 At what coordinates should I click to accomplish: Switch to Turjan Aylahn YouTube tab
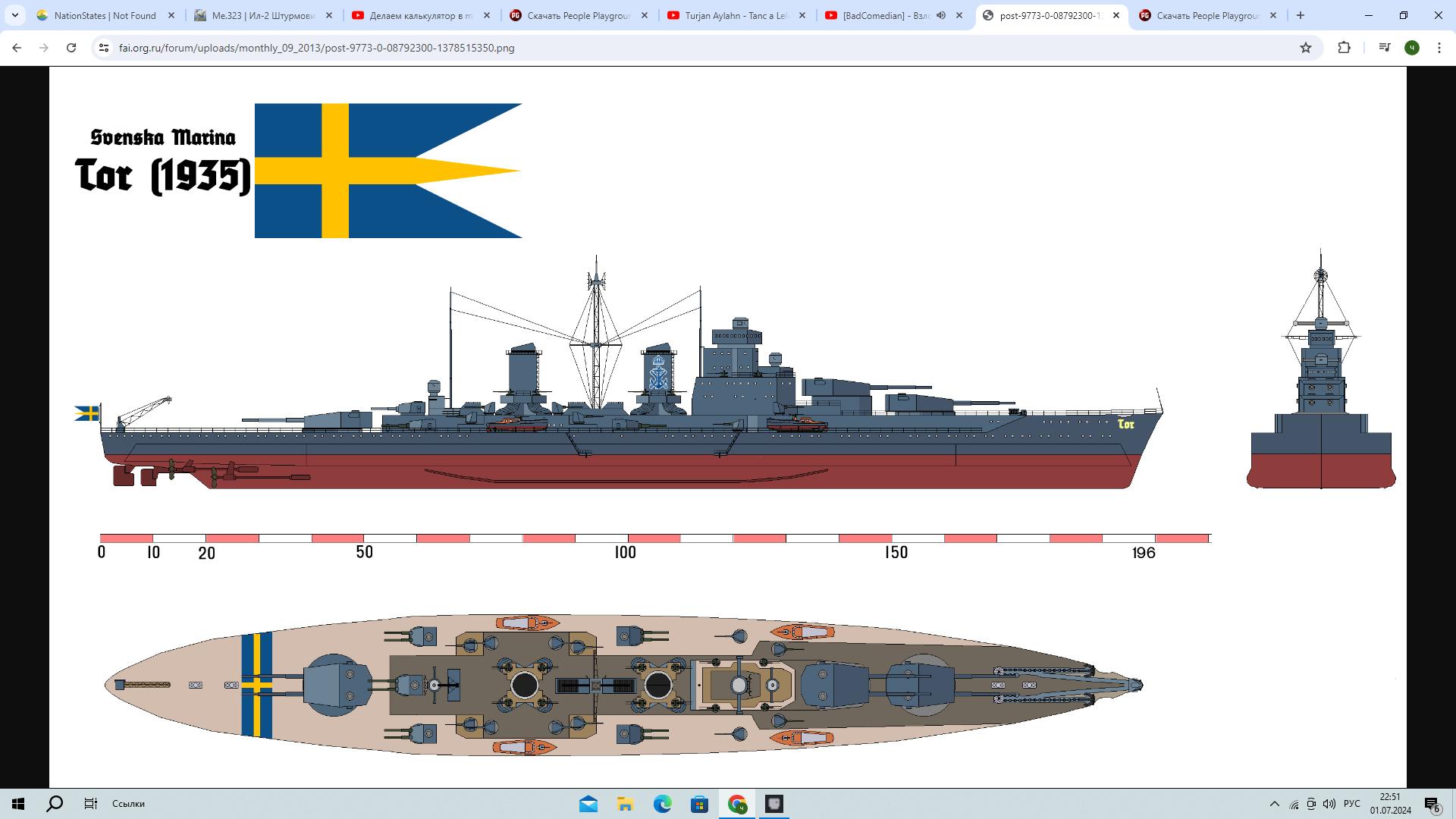point(734,15)
